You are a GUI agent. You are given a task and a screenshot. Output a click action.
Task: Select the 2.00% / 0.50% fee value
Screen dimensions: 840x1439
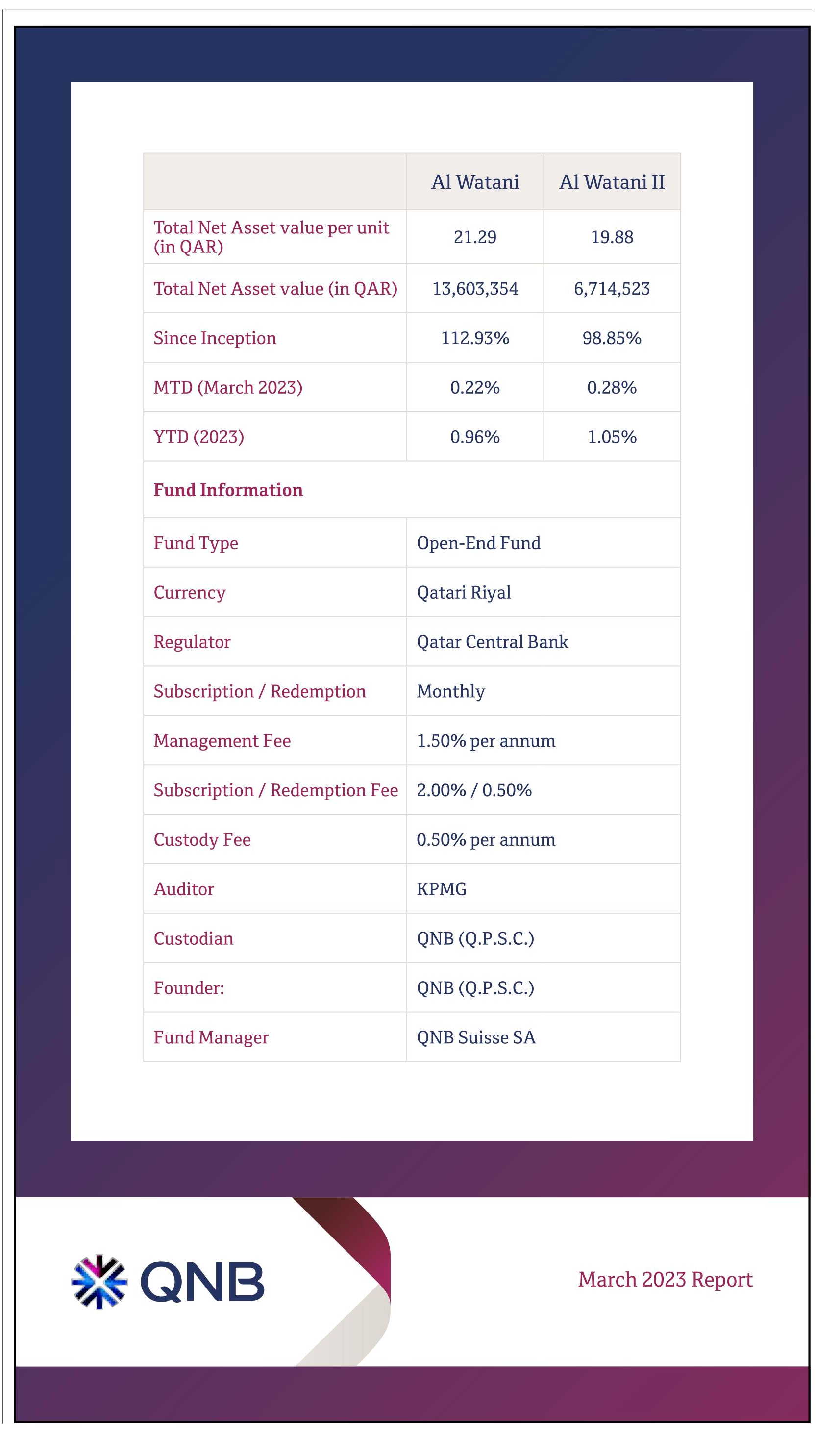click(x=474, y=790)
